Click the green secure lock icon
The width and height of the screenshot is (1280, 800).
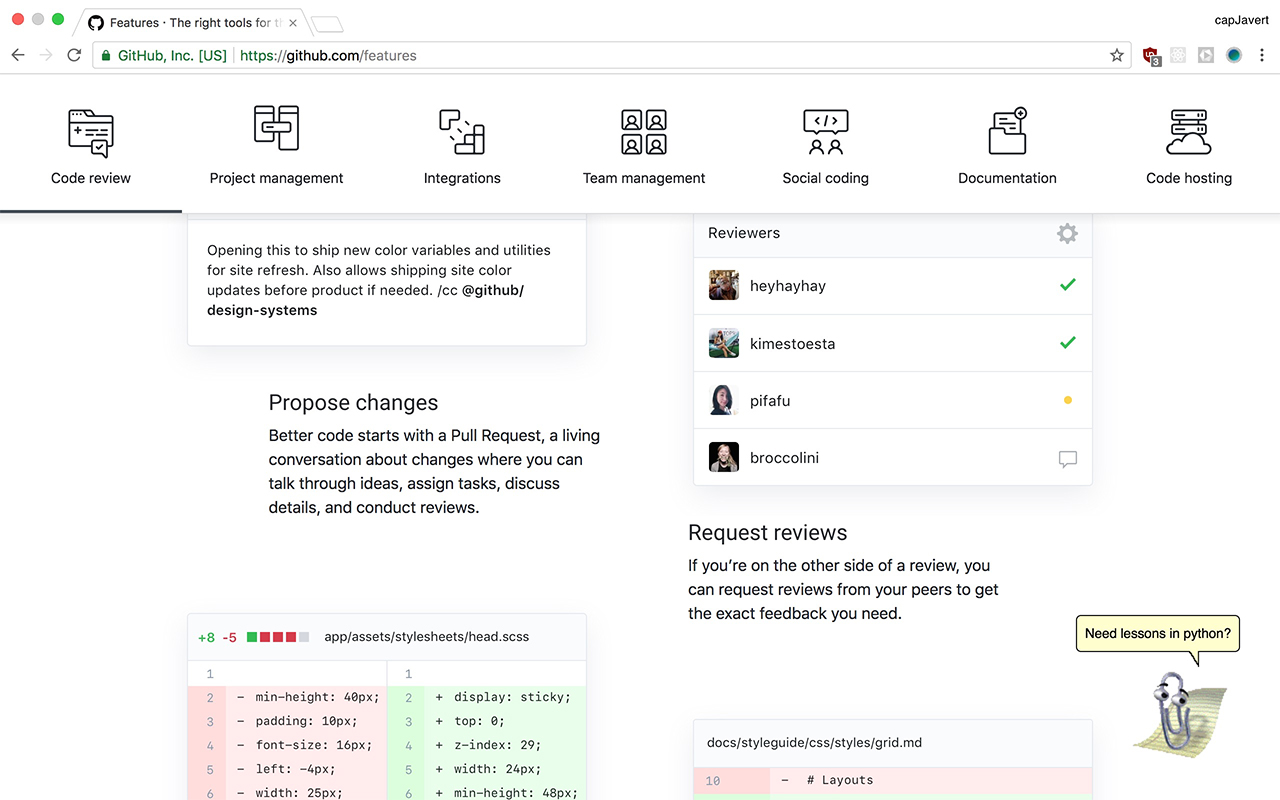(105, 55)
